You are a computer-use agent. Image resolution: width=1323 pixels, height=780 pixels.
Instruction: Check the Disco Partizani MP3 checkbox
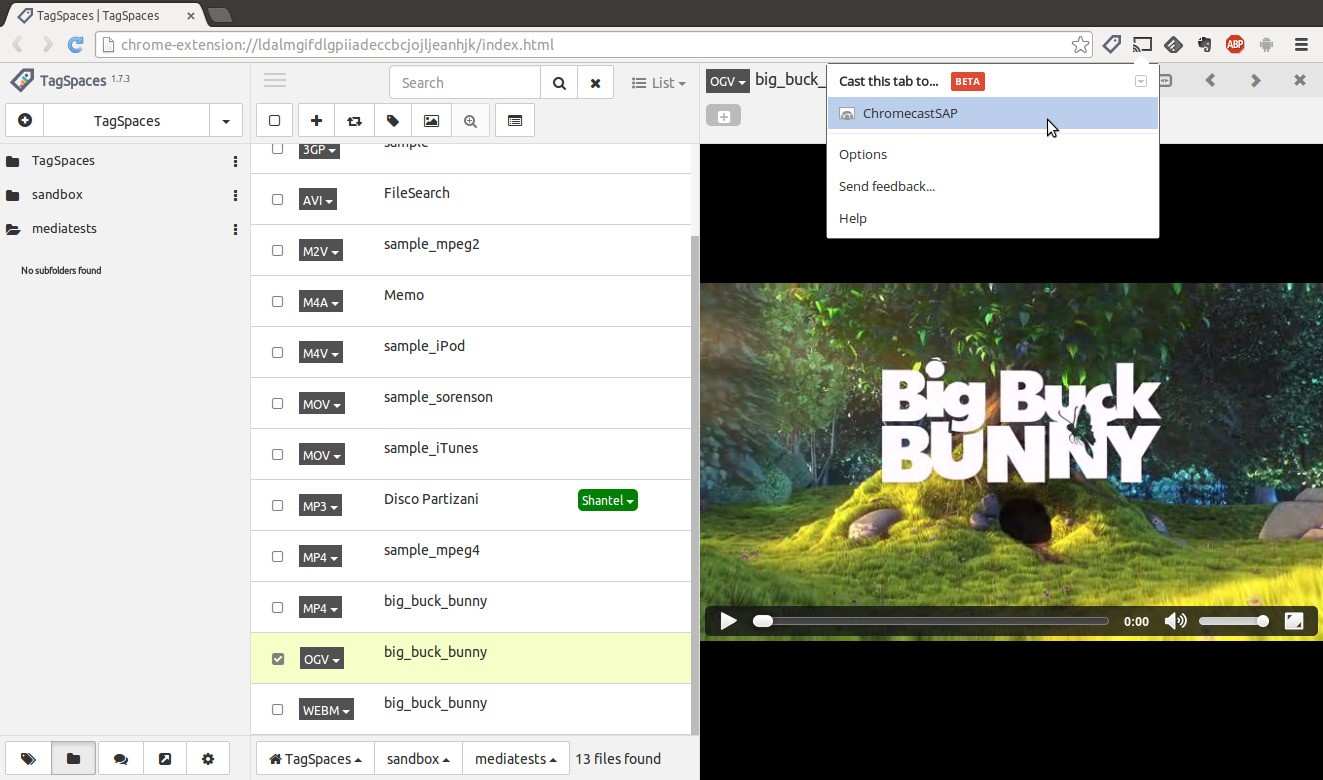[278, 506]
